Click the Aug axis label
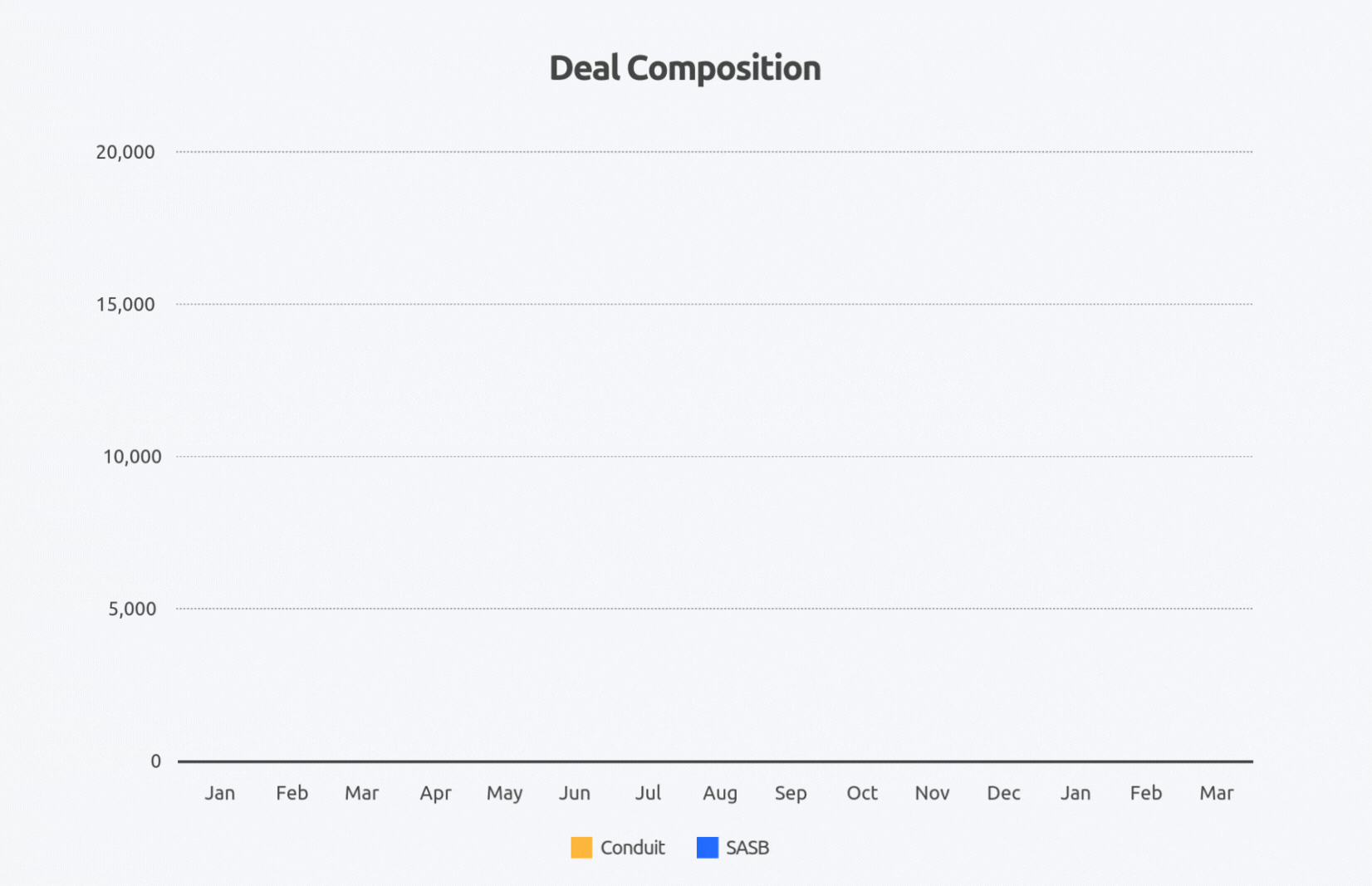 pyautogui.click(x=719, y=794)
